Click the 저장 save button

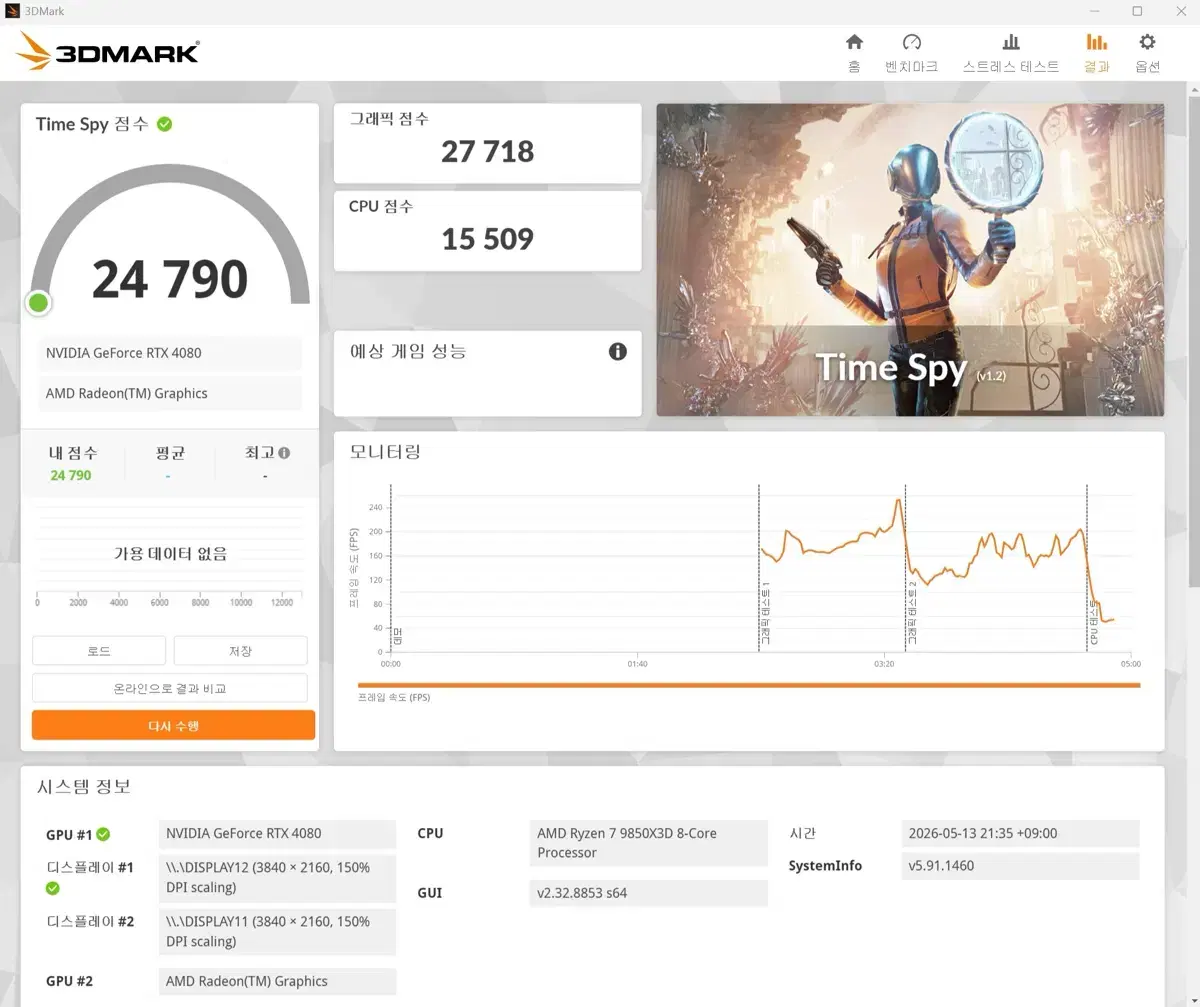click(x=240, y=651)
